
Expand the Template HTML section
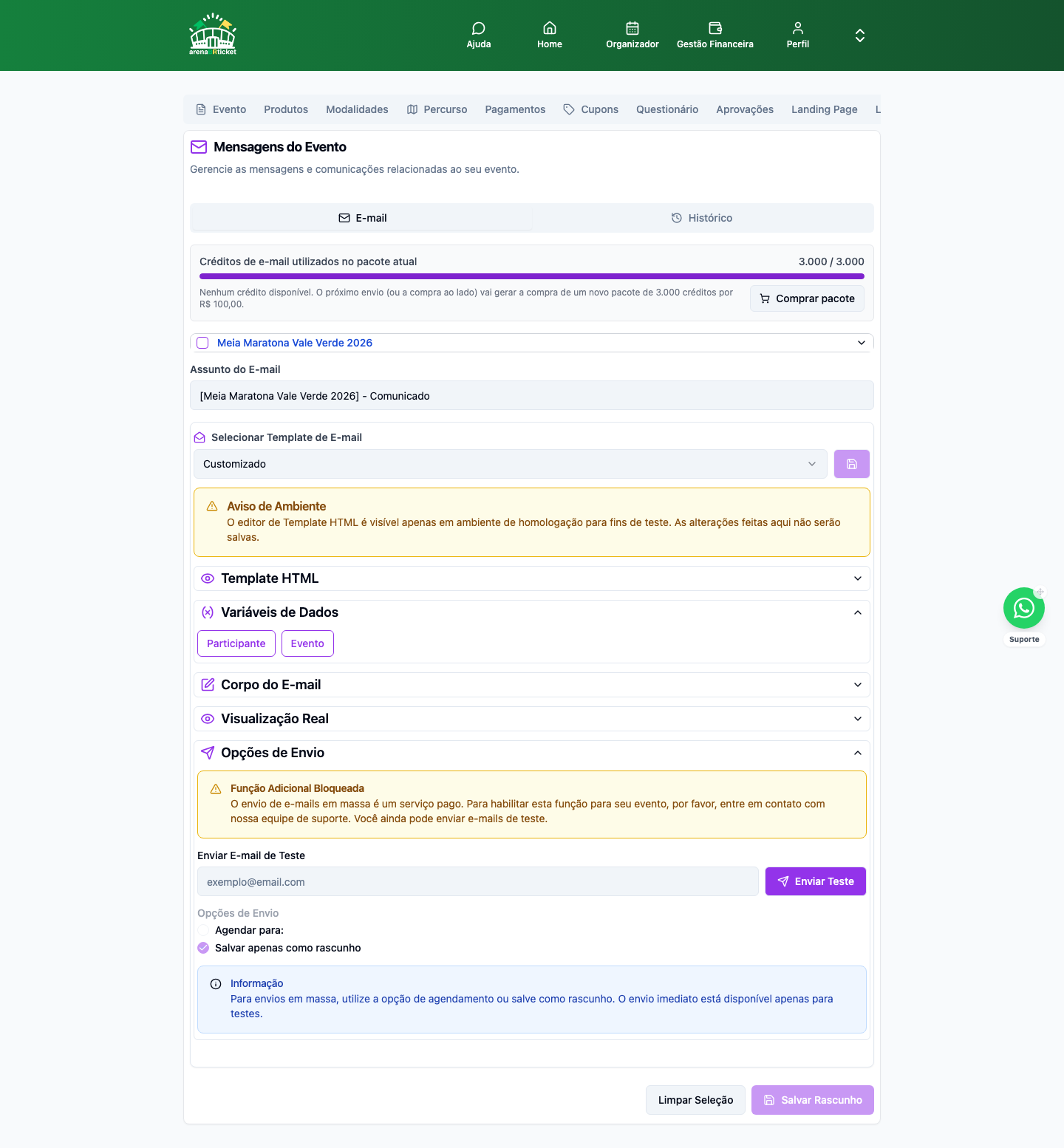(532, 578)
